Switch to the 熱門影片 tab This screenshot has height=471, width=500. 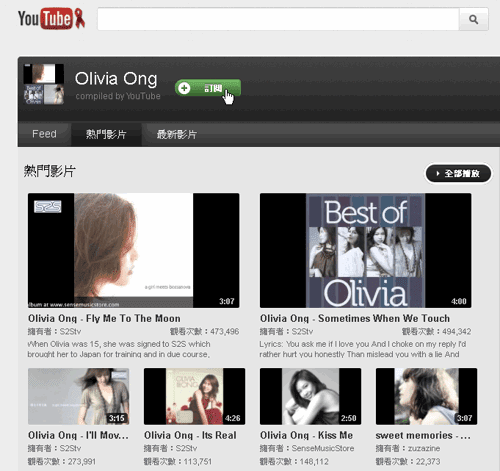tap(106, 134)
